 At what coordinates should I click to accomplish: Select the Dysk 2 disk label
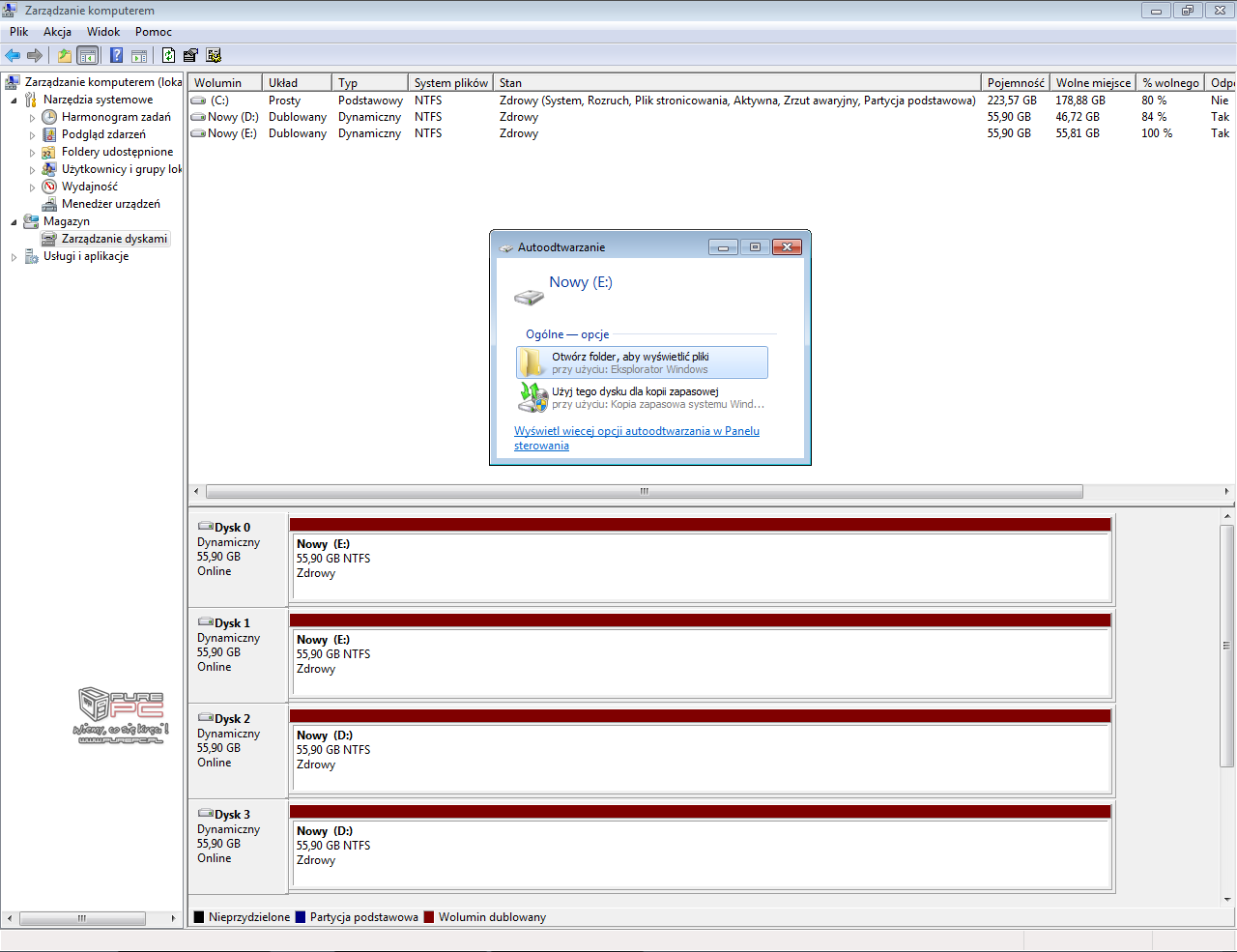232,719
